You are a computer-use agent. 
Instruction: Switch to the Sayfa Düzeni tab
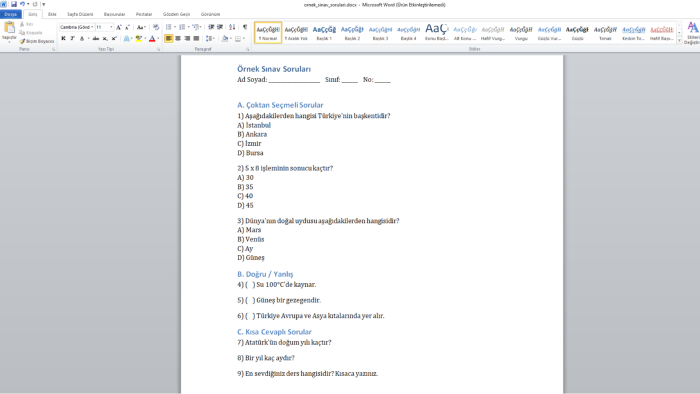(80, 14)
